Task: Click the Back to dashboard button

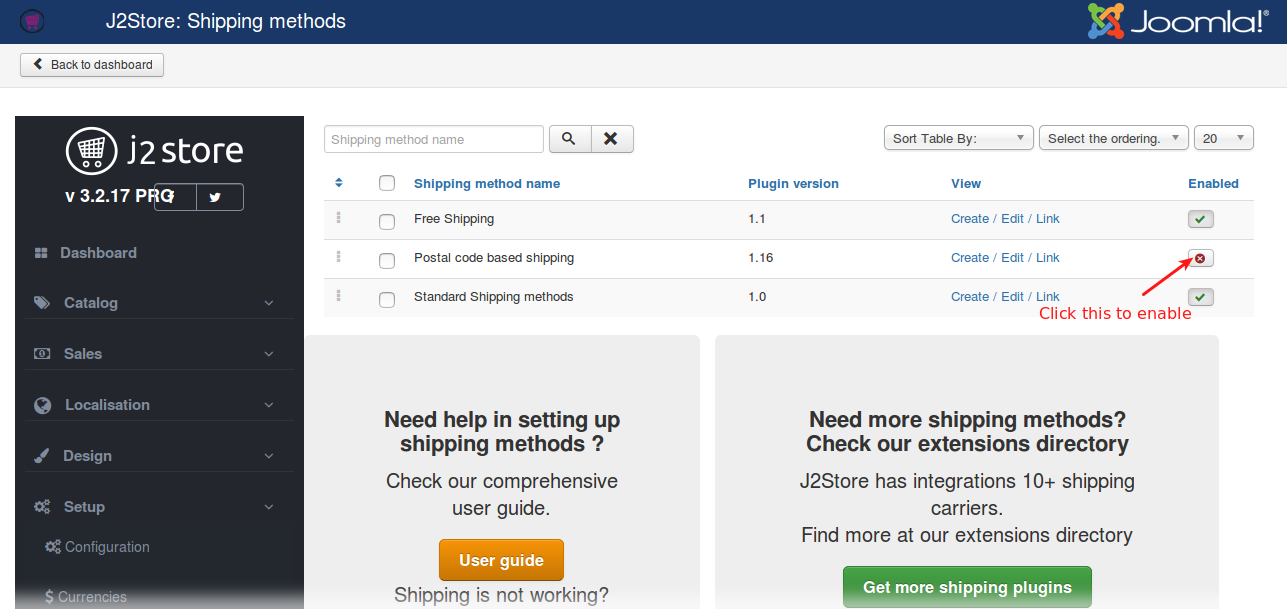Action: pyautogui.click(x=92, y=65)
